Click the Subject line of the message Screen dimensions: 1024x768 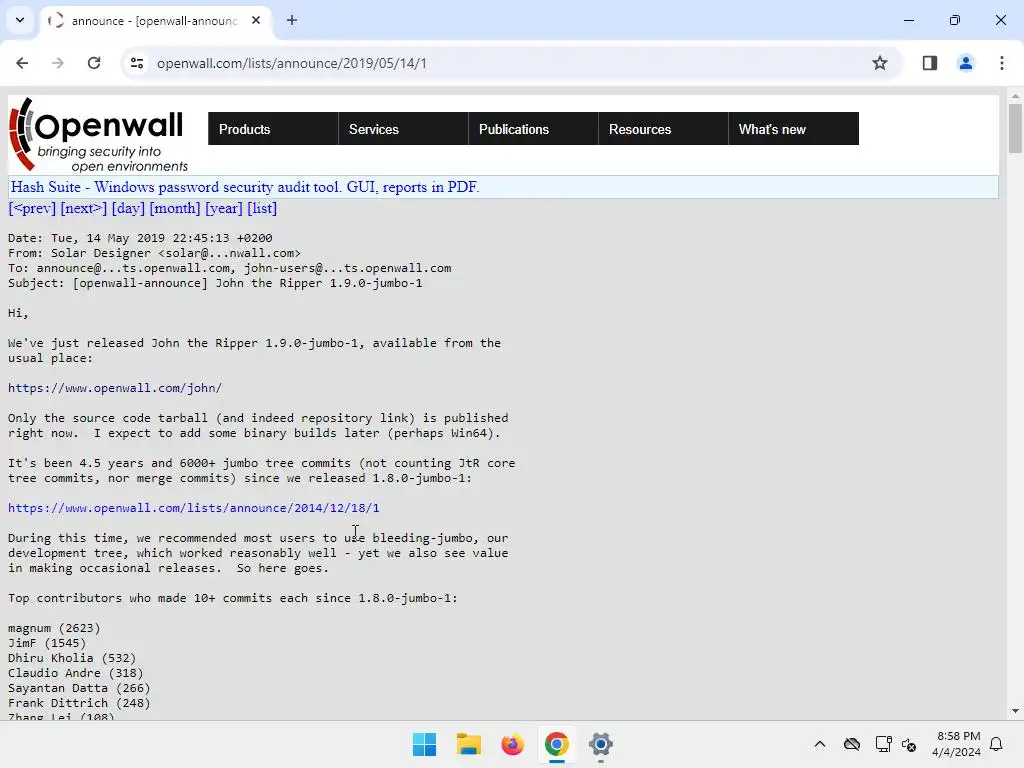click(x=216, y=283)
